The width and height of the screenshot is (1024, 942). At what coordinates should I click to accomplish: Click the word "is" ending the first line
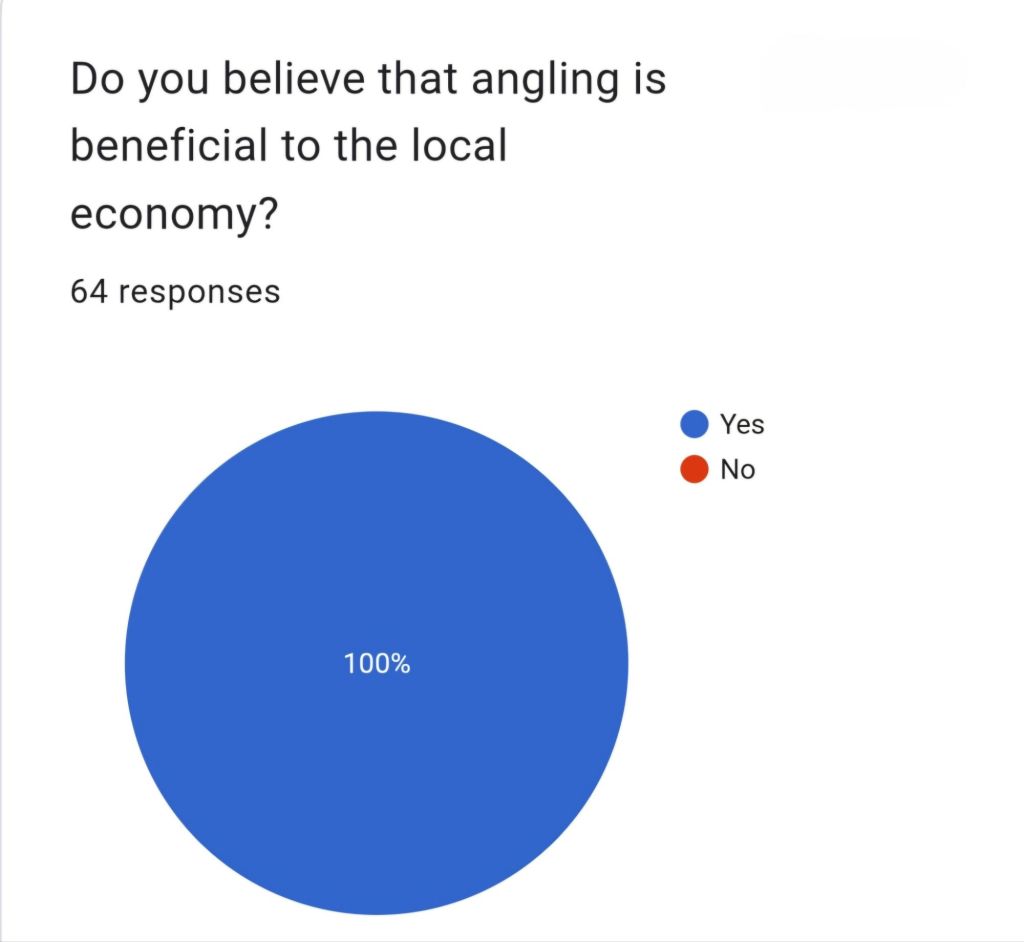click(x=647, y=80)
